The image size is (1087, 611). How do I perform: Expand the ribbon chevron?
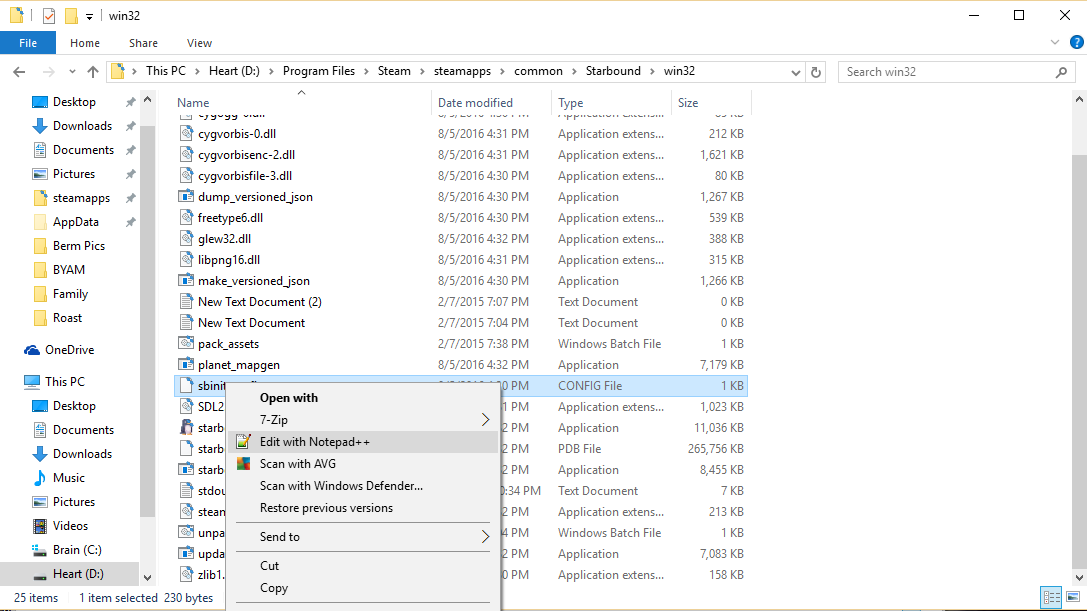[1055, 42]
